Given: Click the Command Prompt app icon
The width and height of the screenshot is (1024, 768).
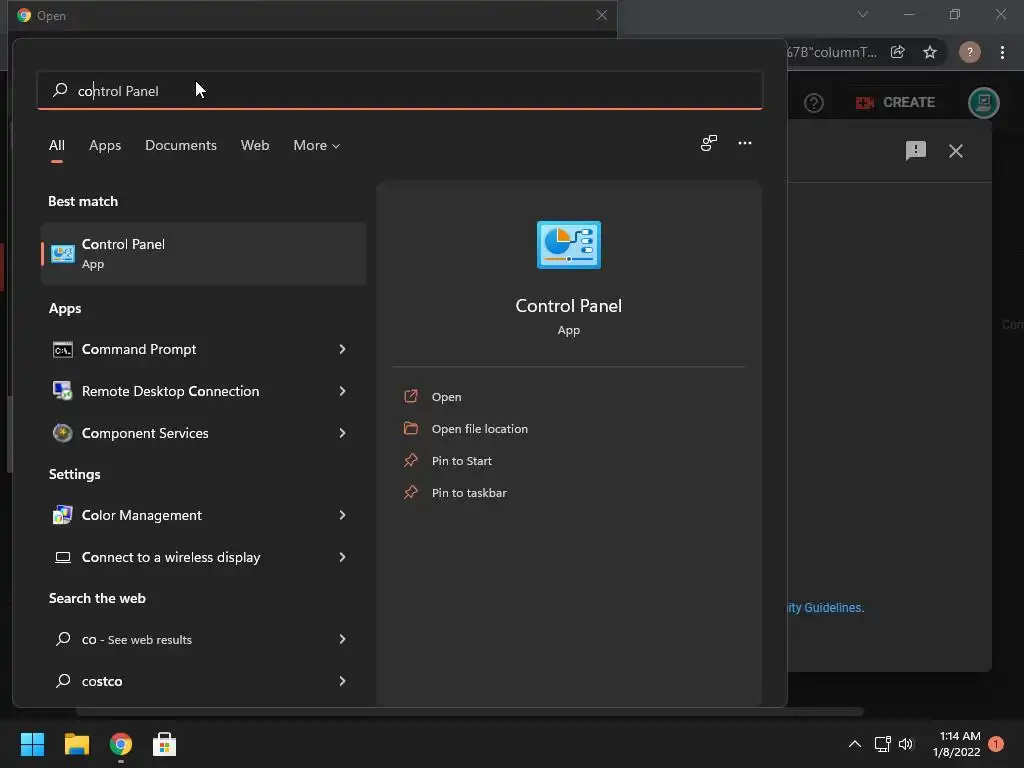Looking at the screenshot, I should click(x=63, y=349).
